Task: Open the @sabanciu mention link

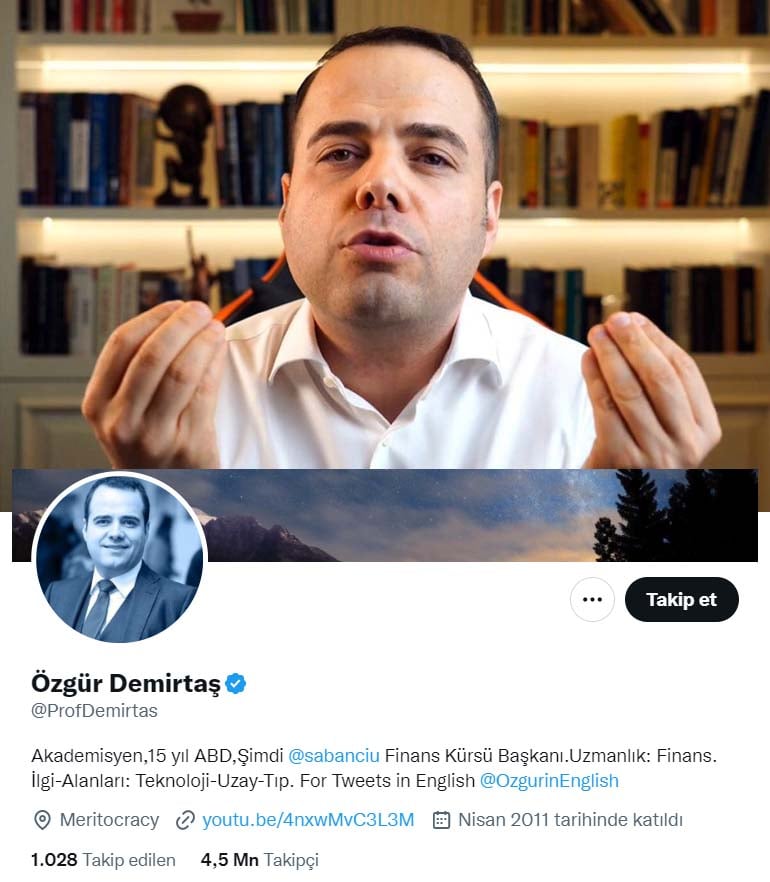Action: (334, 755)
